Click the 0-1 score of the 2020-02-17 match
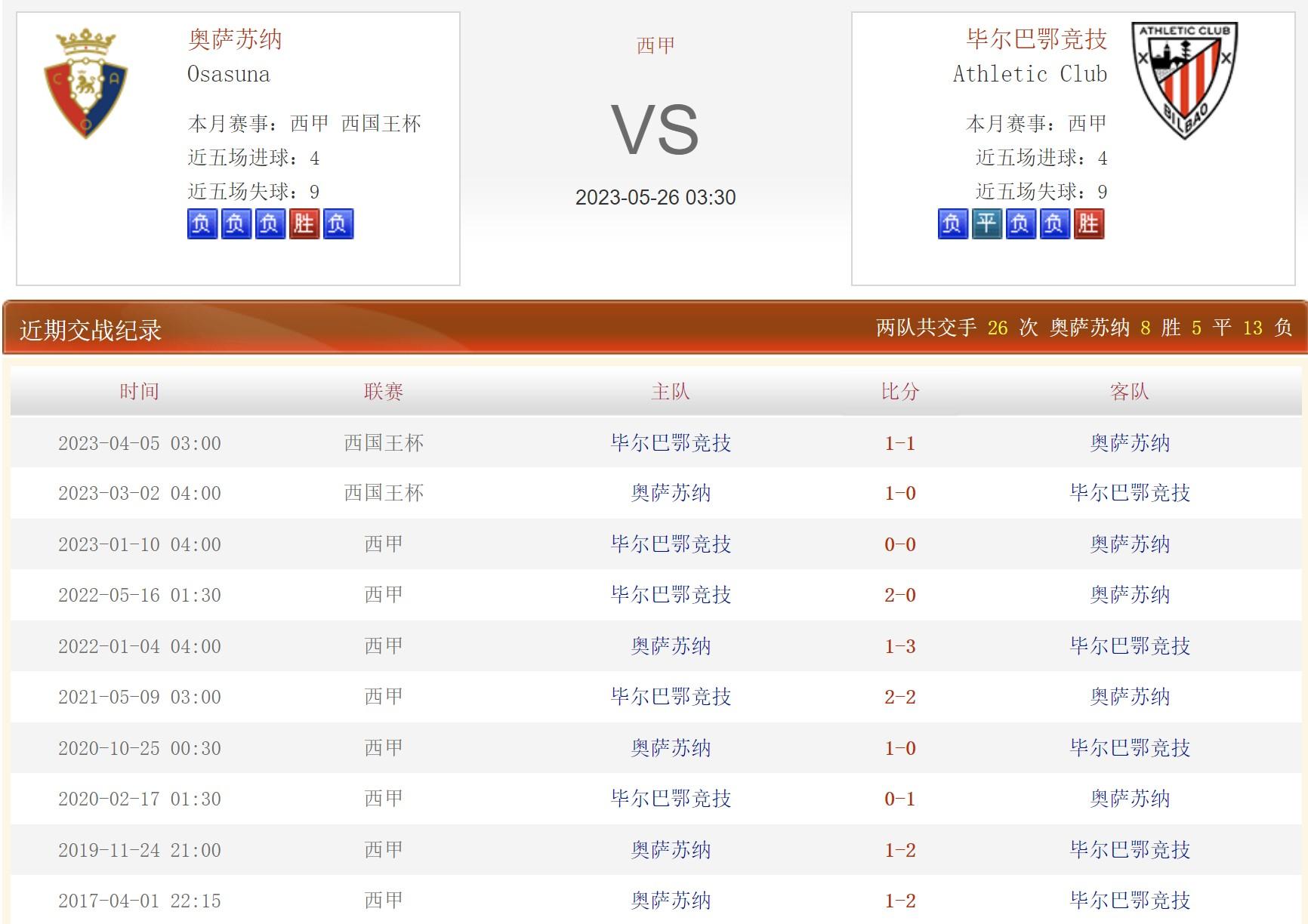This screenshot has width=1308, height=924. pos(900,799)
